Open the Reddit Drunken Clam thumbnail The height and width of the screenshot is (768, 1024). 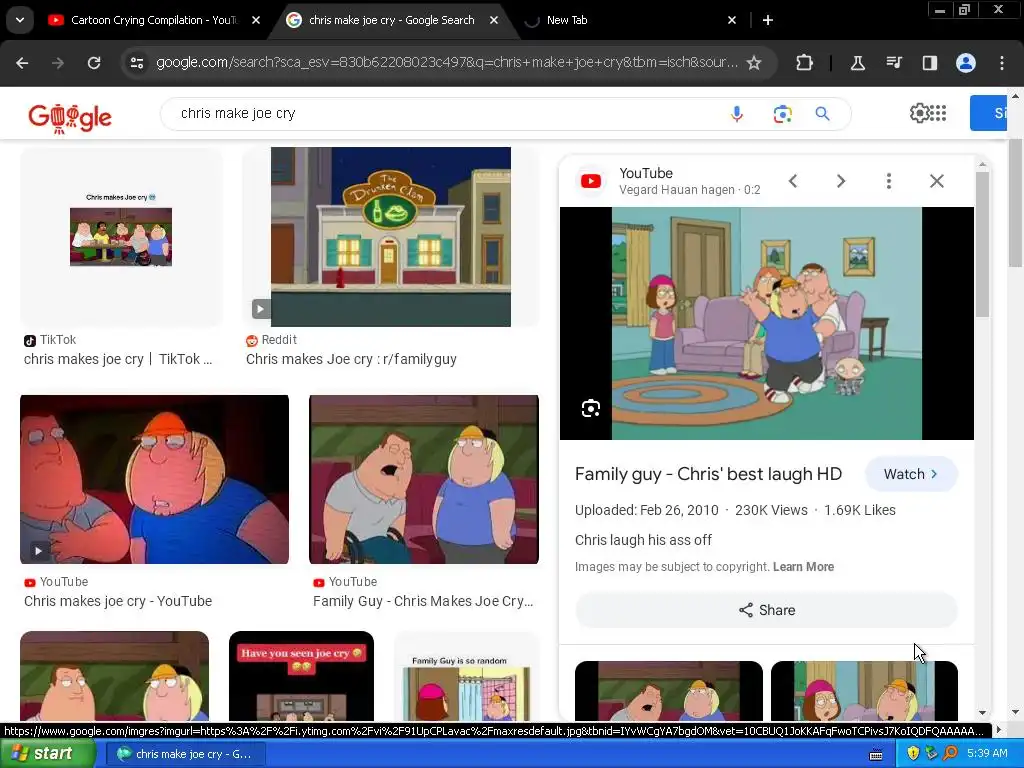point(391,236)
